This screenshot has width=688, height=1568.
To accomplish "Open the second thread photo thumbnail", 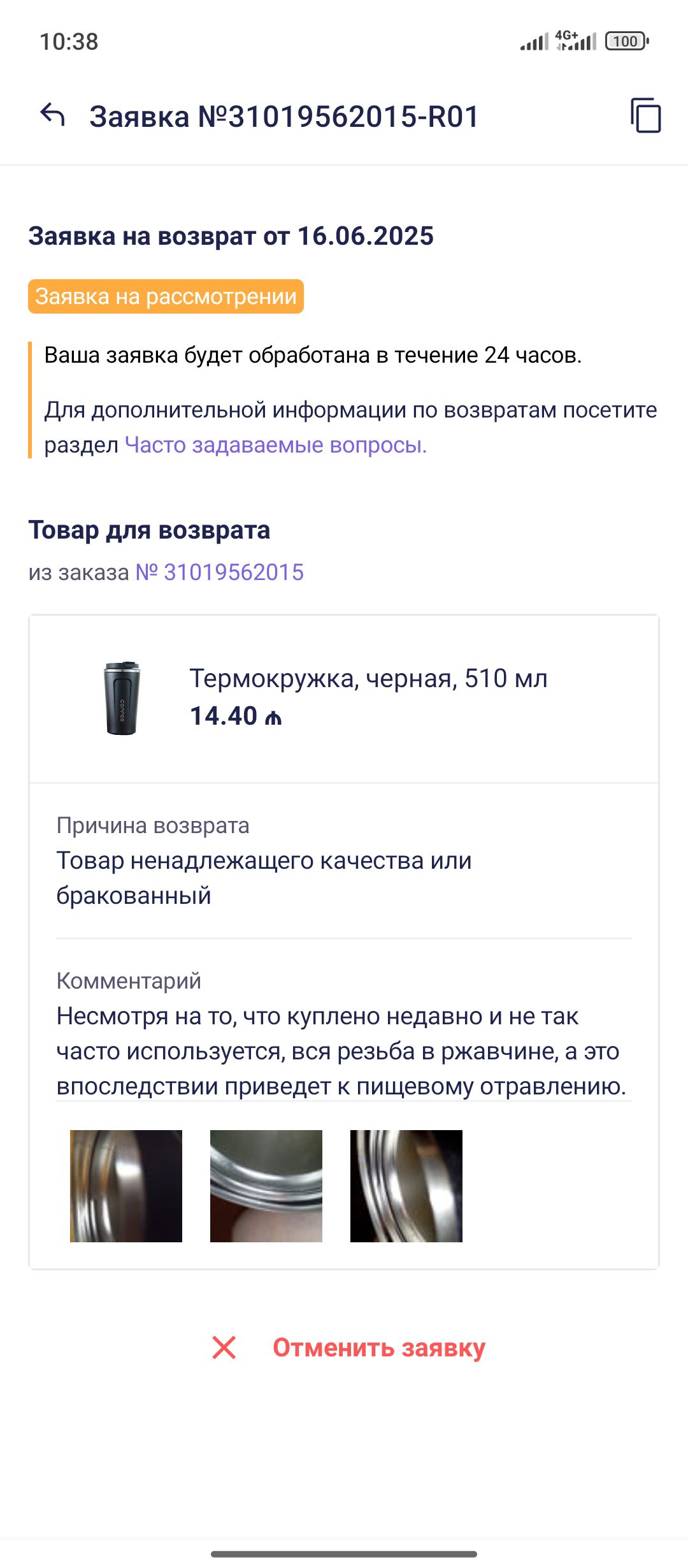I will coord(266,1186).
